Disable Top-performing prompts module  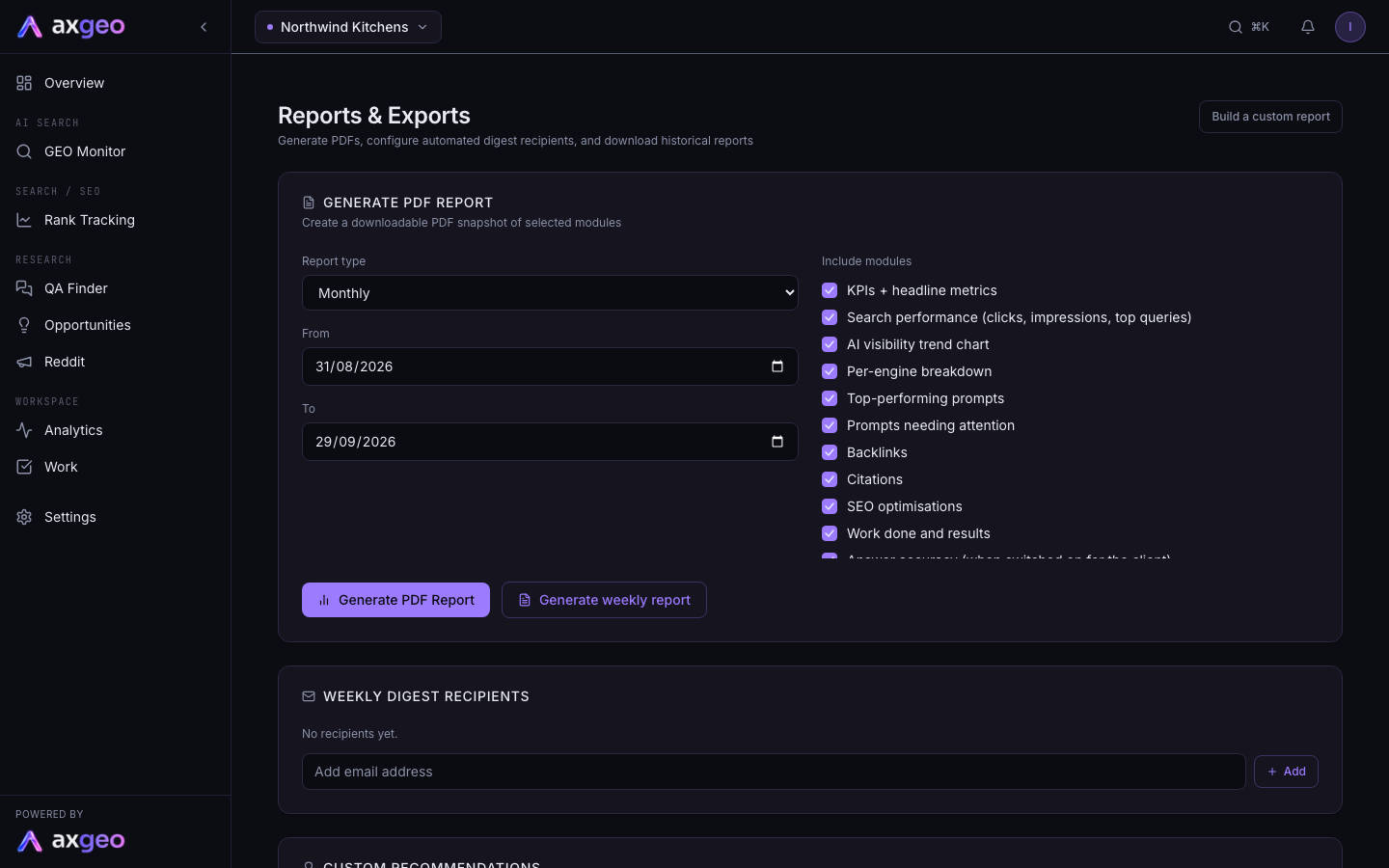tap(830, 398)
